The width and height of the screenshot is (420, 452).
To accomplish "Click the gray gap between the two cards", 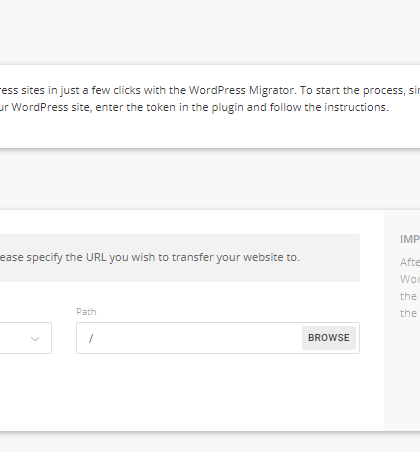I will click(210, 179).
